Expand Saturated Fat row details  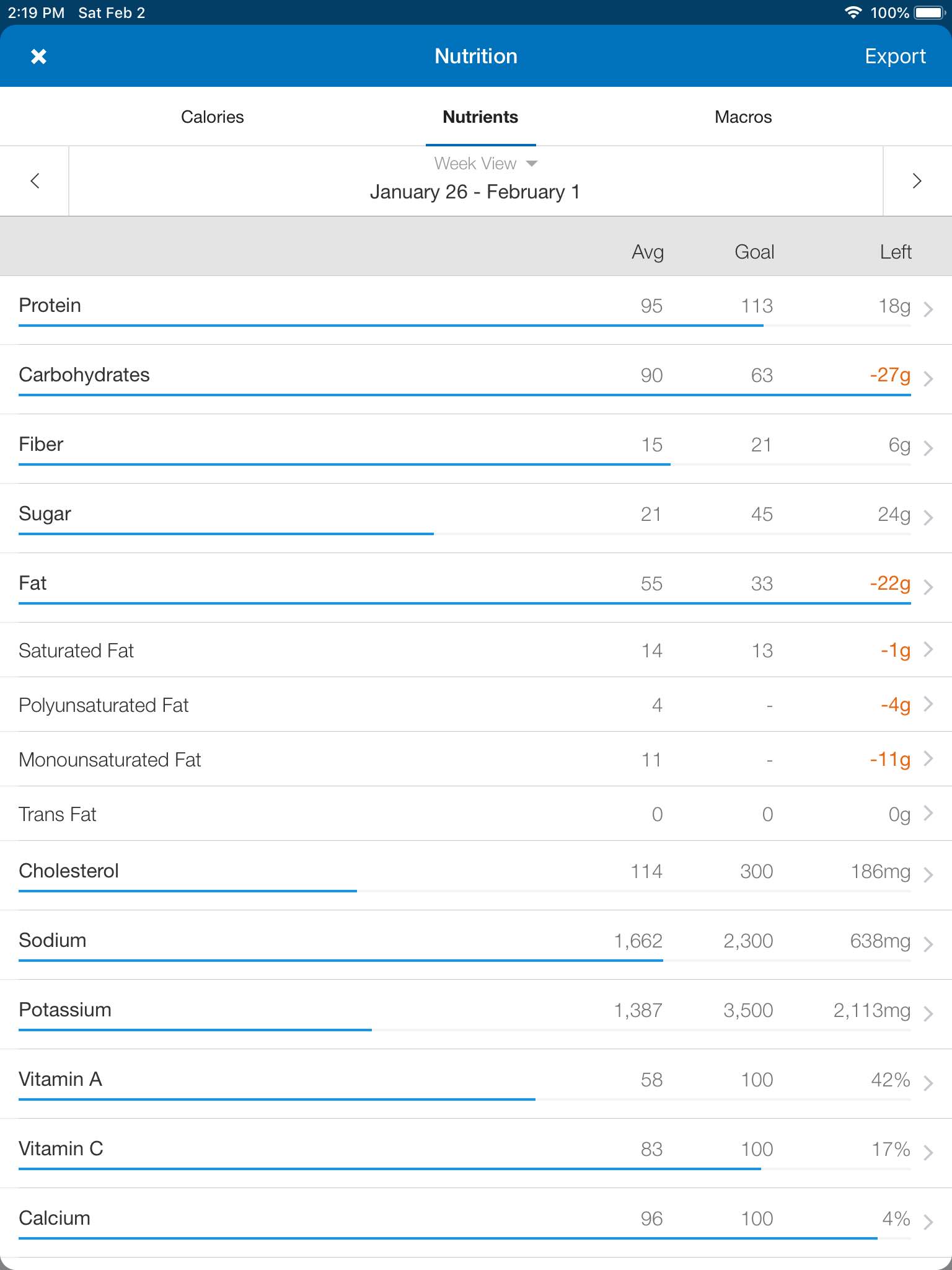point(476,650)
